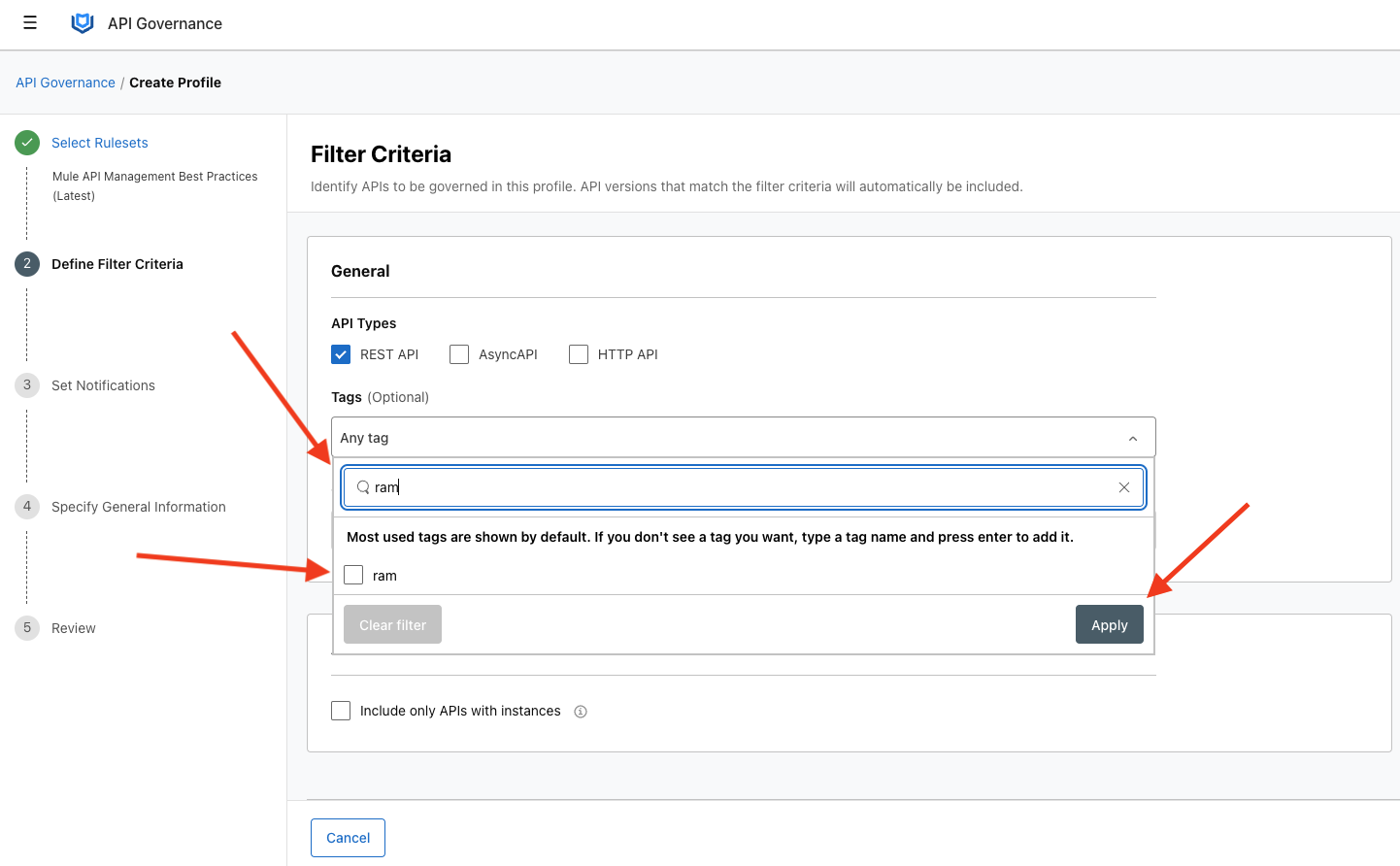Open Specify General Information step
1400x866 pixels.
click(x=139, y=507)
